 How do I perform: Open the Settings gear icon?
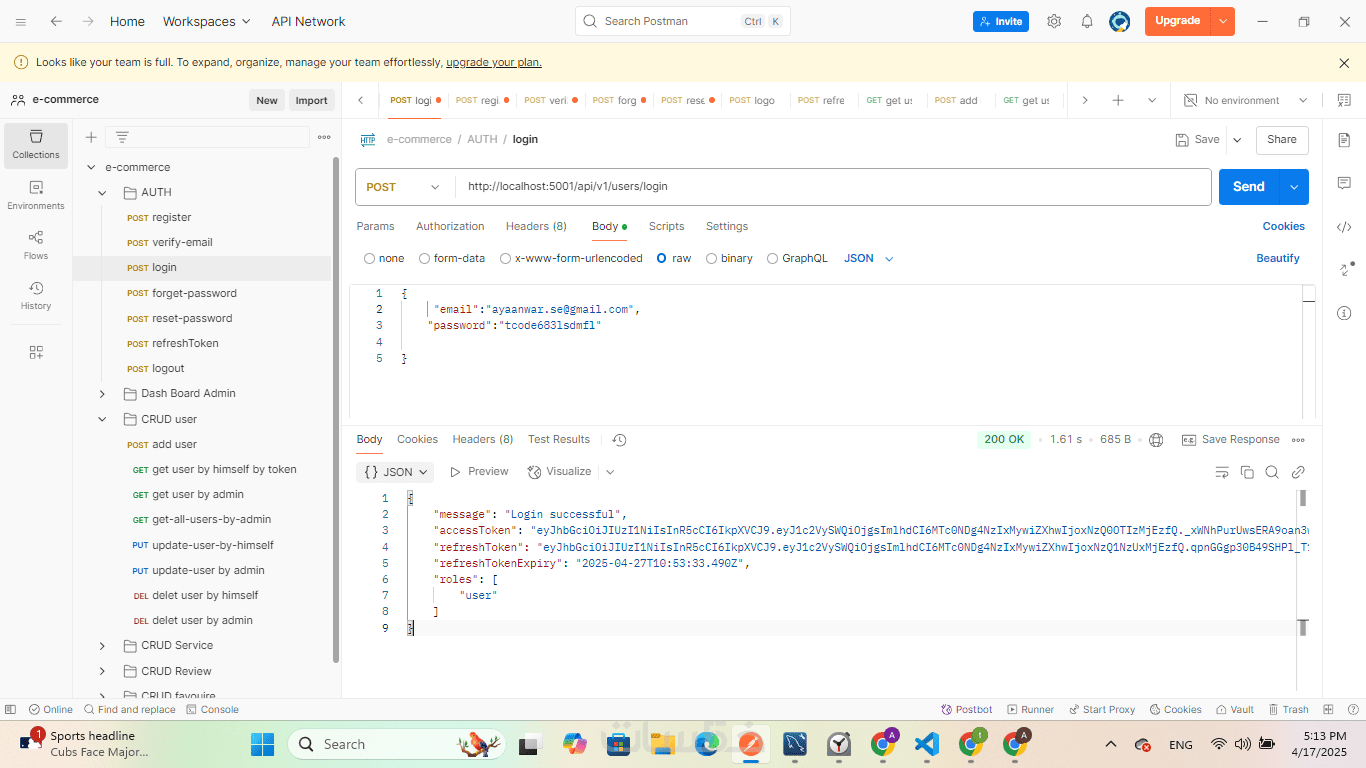click(1054, 21)
